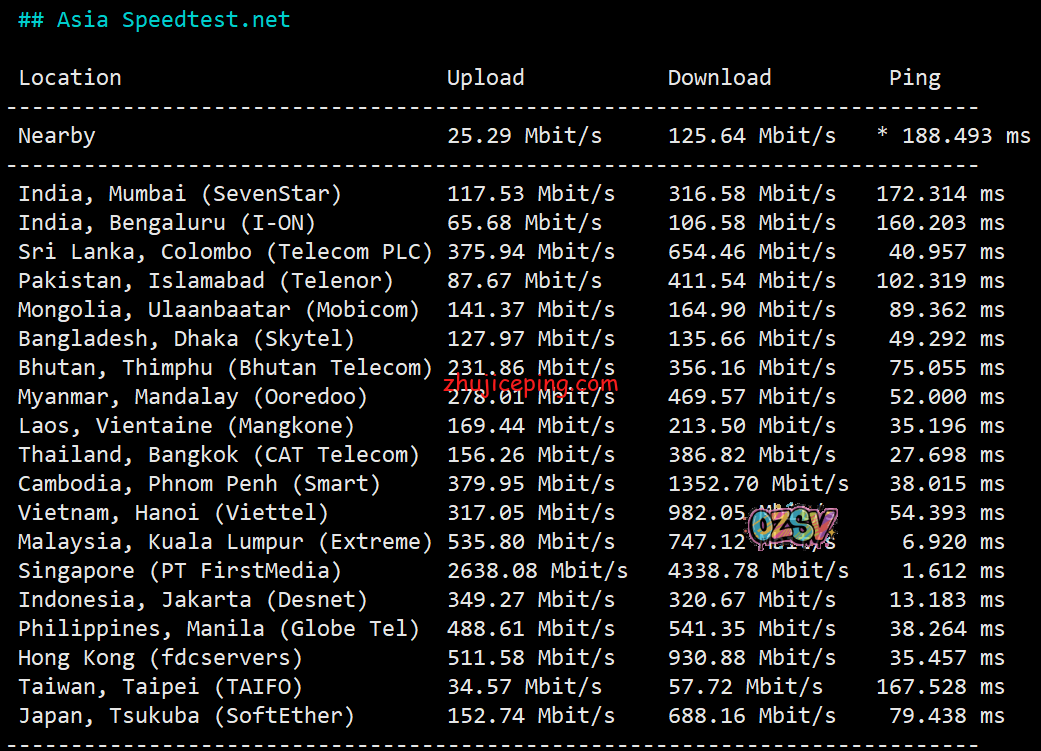Screen dimensions: 1041x751
Task: Click the 1352.70 Mbit/s Cambodia download value
Action: click(x=758, y=484)
